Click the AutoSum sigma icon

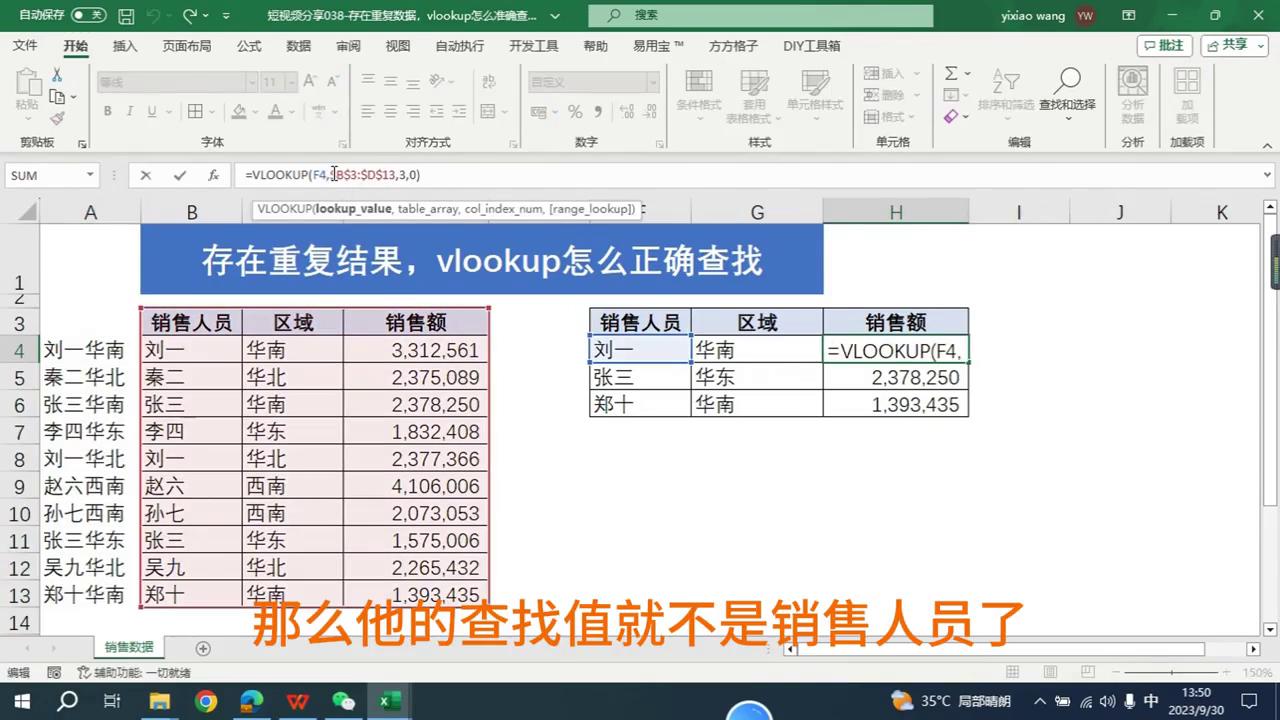tap(949, 73)
